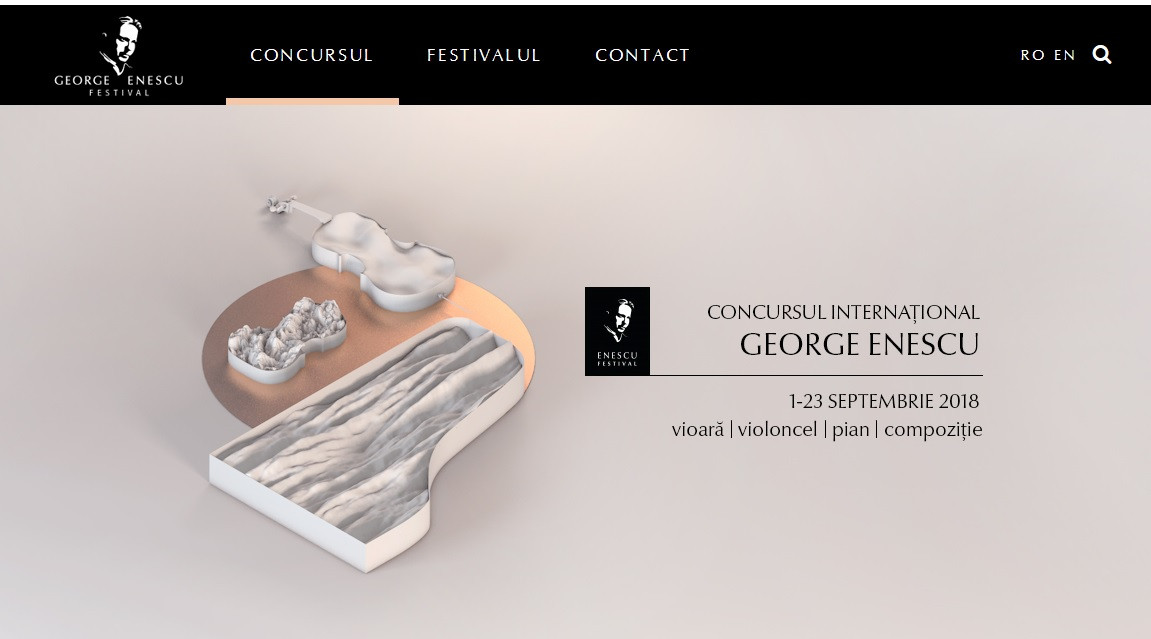1151x639 pixels.
Task: Click the GEORGE ENESCU headline text
Action: [x=860, y=345]
